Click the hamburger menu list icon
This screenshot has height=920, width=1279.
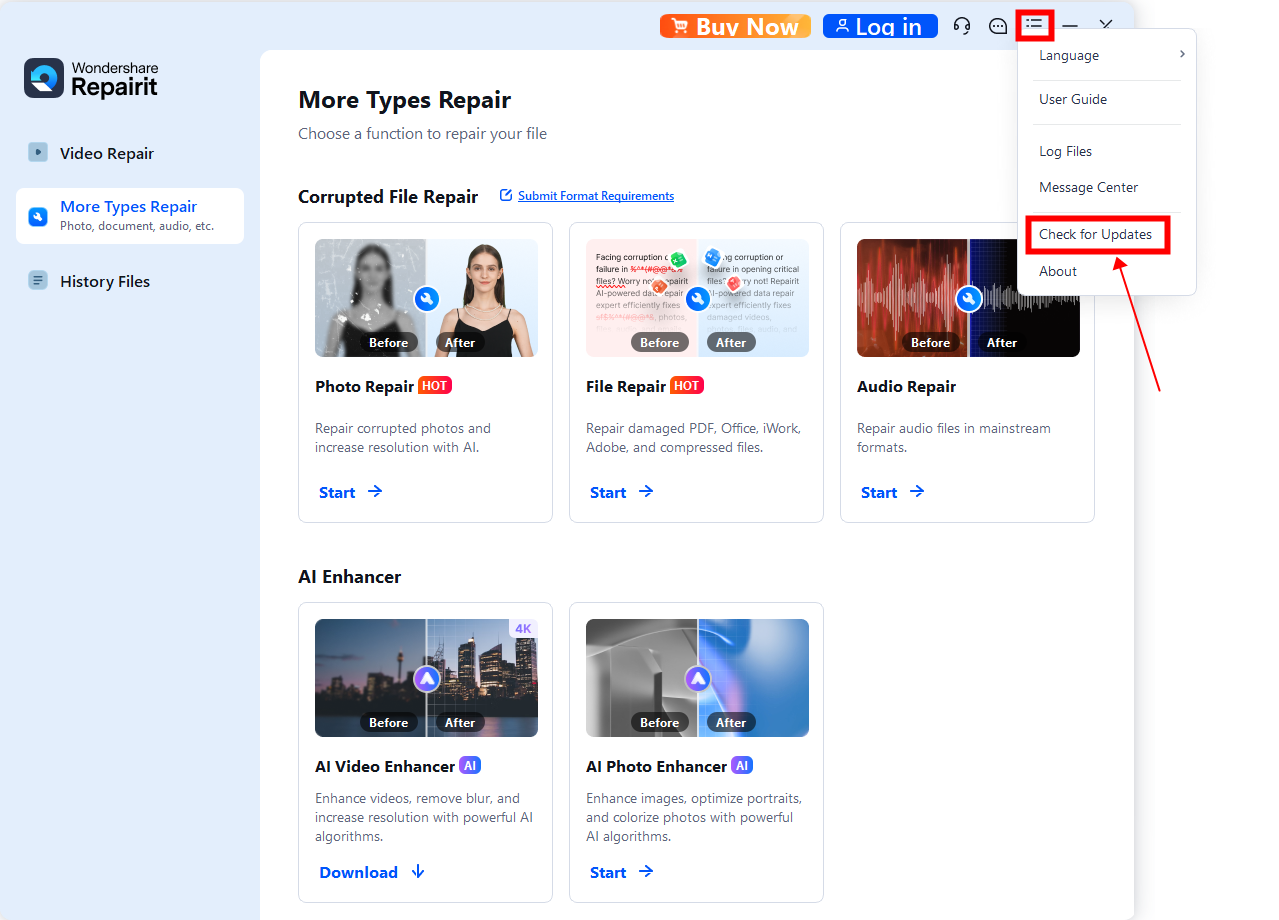tap(1034, 24)
